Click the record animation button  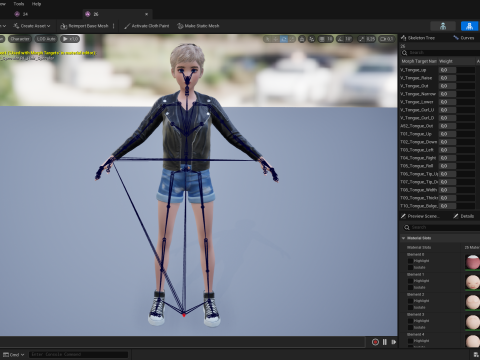pos(375,342)
